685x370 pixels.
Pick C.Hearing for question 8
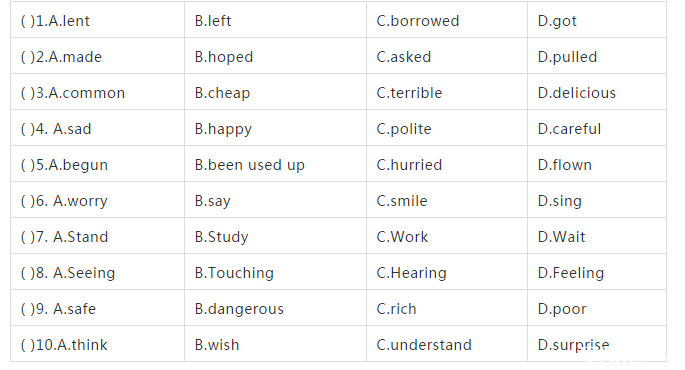(x=412, y=273)
